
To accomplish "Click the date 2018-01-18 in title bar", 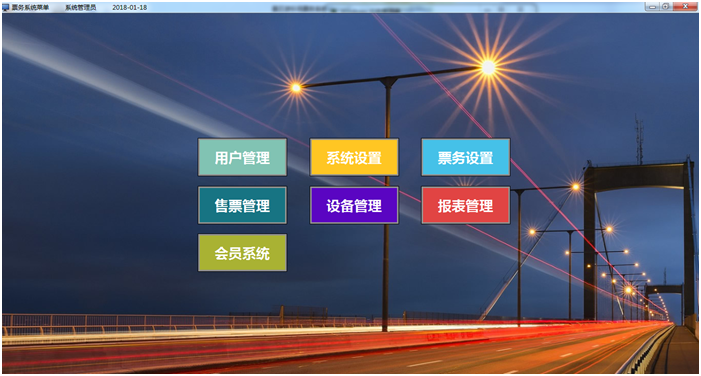I will click(x=130, y=7).
